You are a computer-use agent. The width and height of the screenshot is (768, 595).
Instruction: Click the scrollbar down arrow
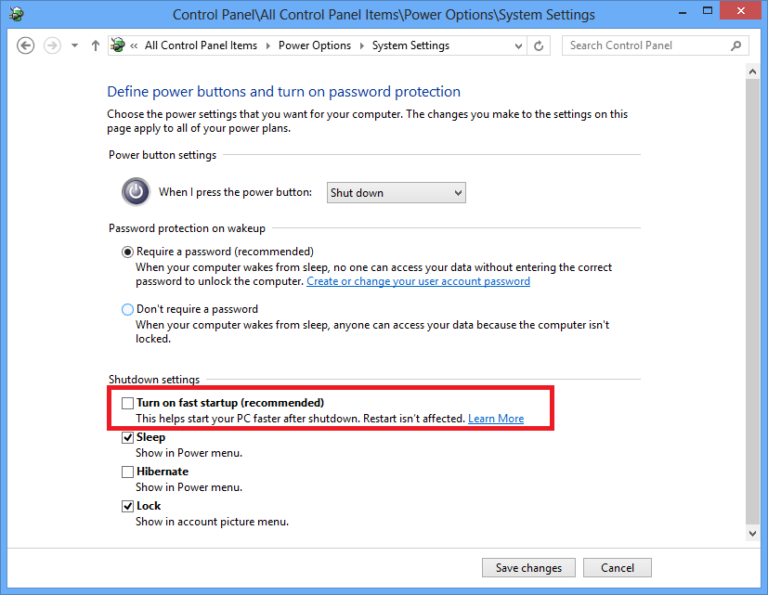pyautogui.click(x=753, y=535)
